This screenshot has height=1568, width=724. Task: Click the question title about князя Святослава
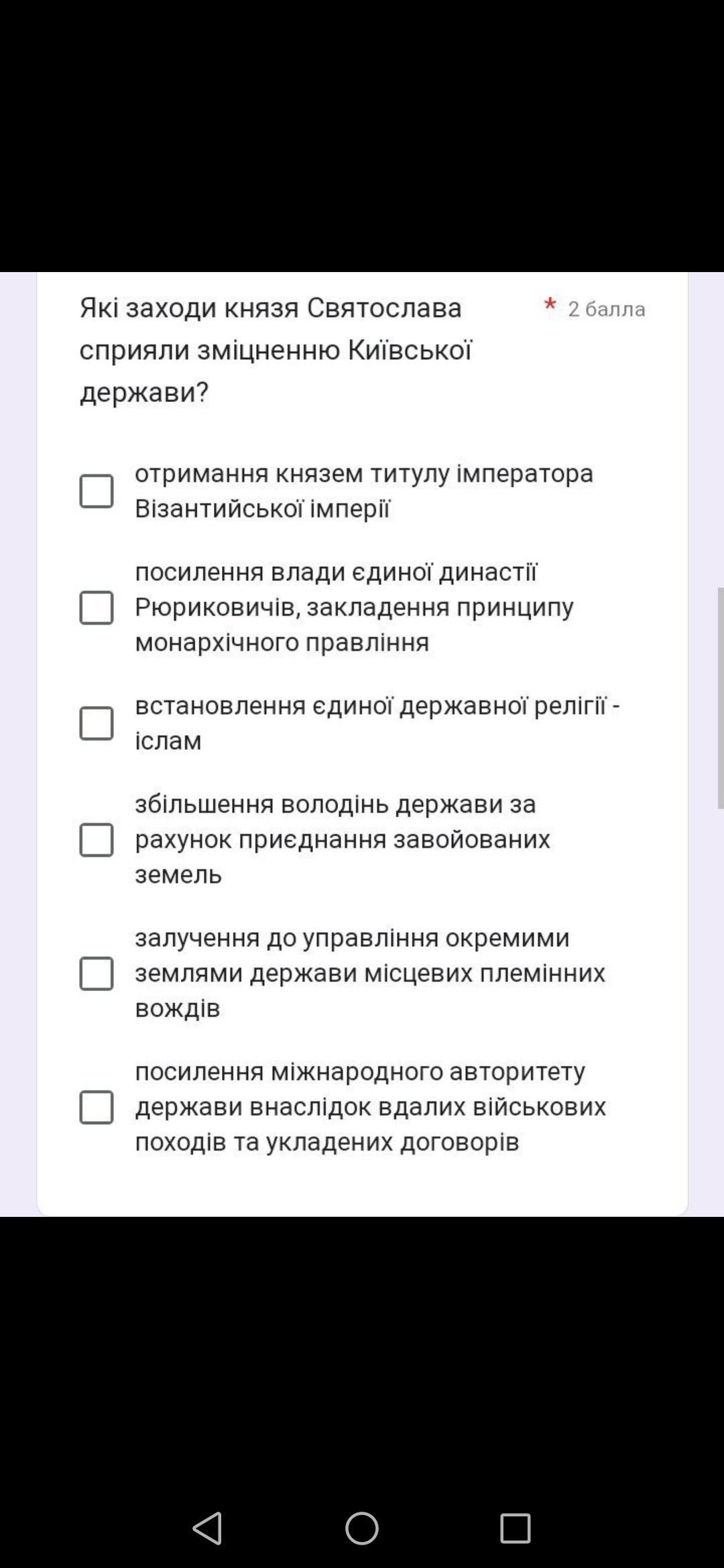276,350
